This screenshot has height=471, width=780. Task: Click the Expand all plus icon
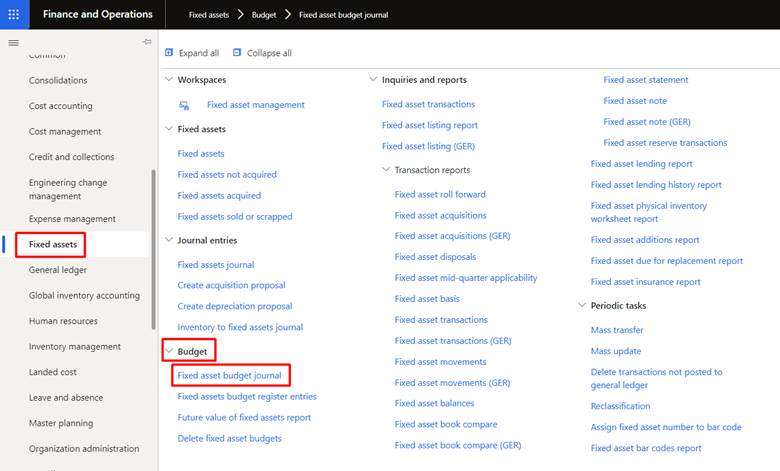click(169, 52)
